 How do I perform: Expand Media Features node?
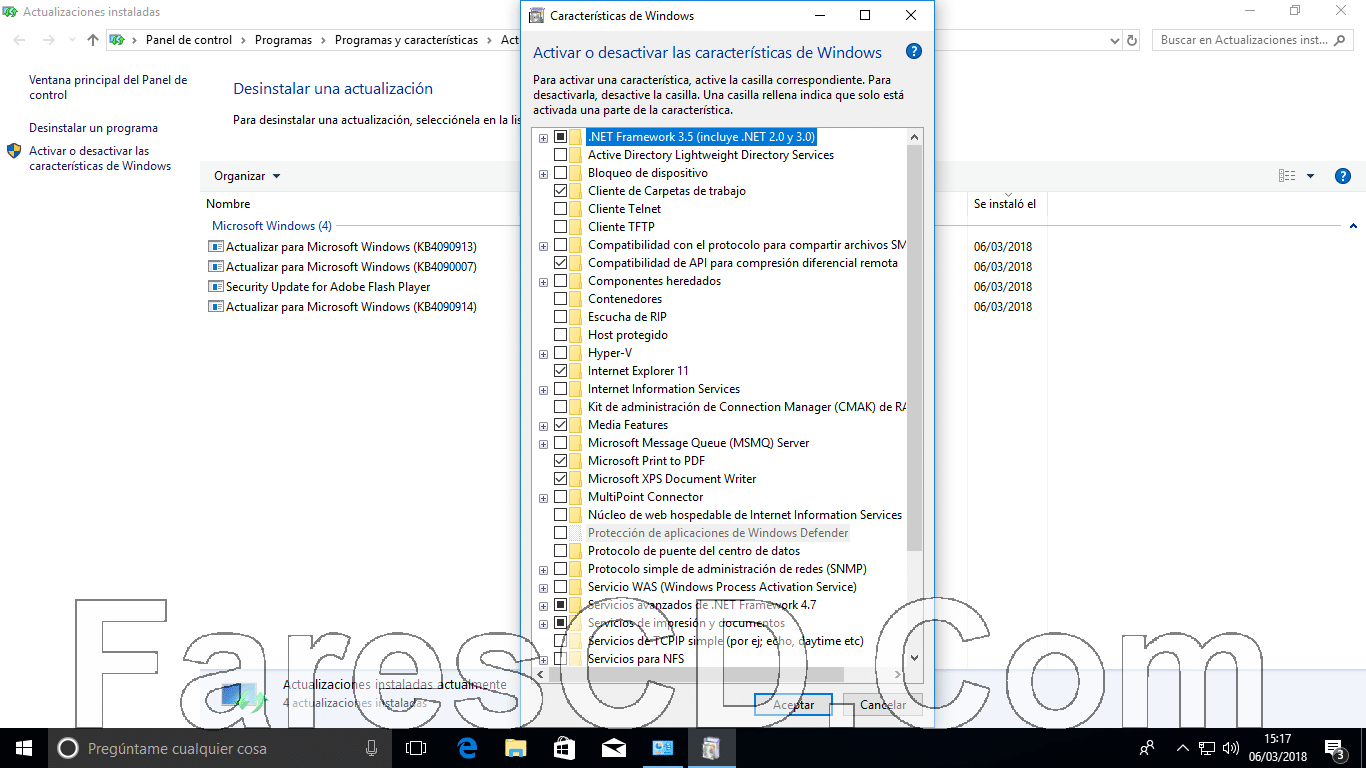(543, 425)
